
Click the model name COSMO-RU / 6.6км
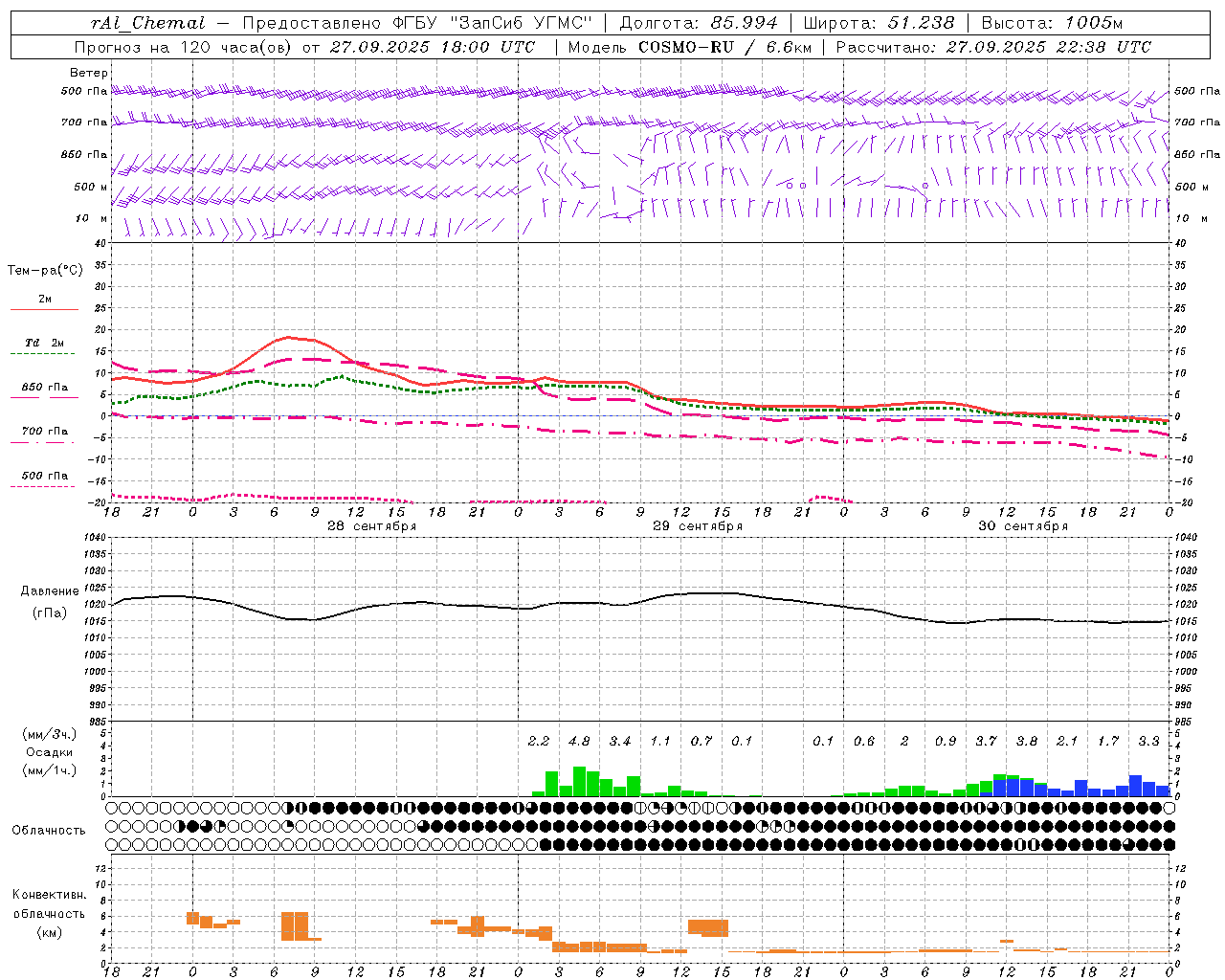724,47
